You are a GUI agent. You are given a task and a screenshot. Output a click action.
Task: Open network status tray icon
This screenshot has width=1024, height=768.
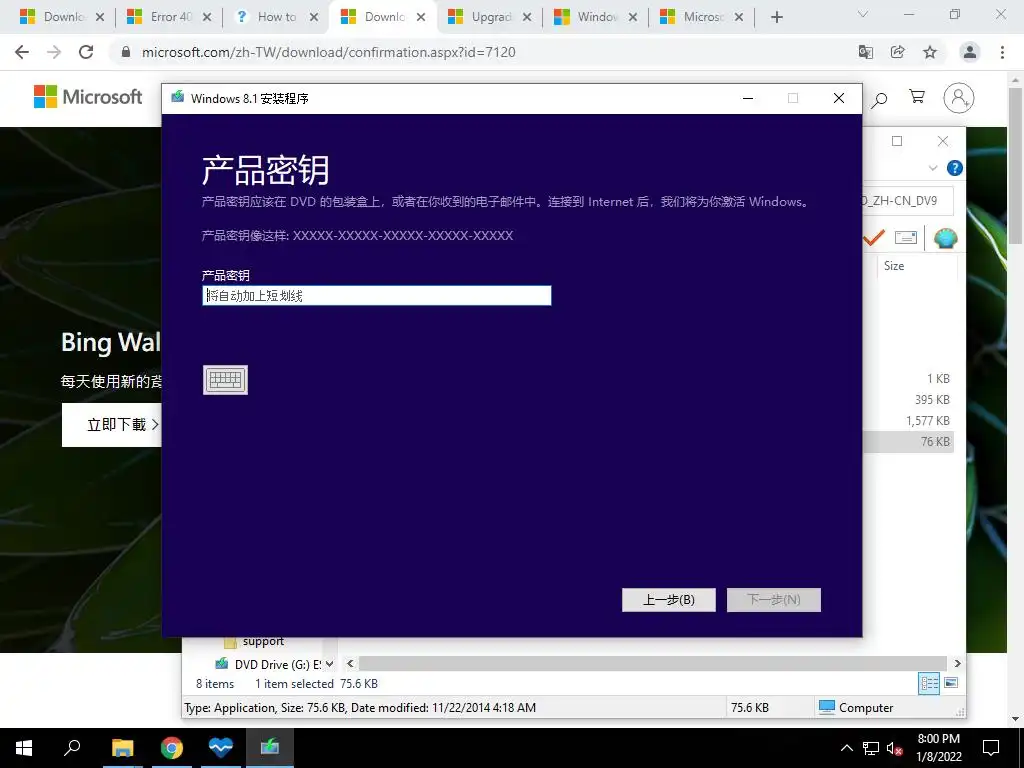[871, 748]
